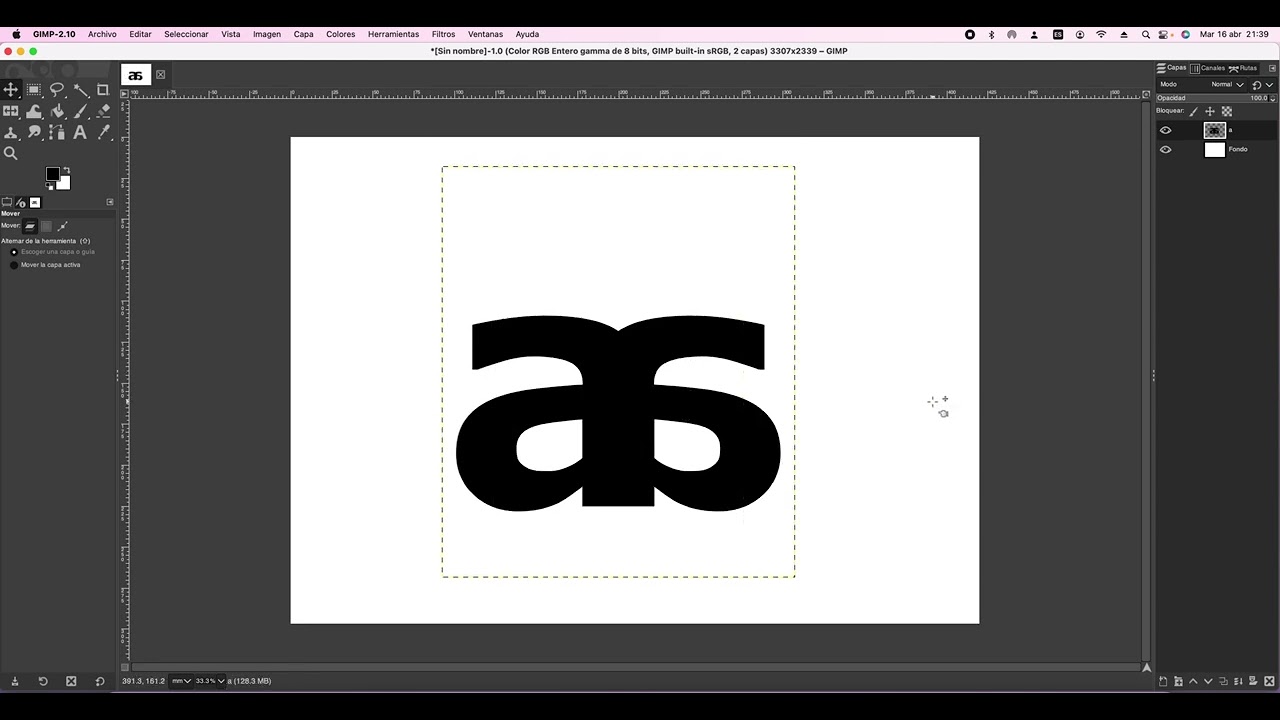Select the Text tool
Screen dimensions: 1280x720
click(x=80, y=132)
